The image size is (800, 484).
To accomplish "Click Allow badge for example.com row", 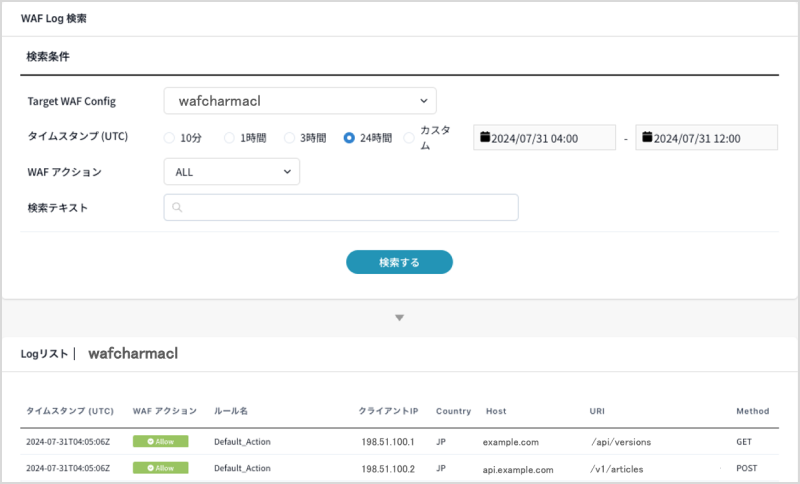I will (x=161, y=441).
